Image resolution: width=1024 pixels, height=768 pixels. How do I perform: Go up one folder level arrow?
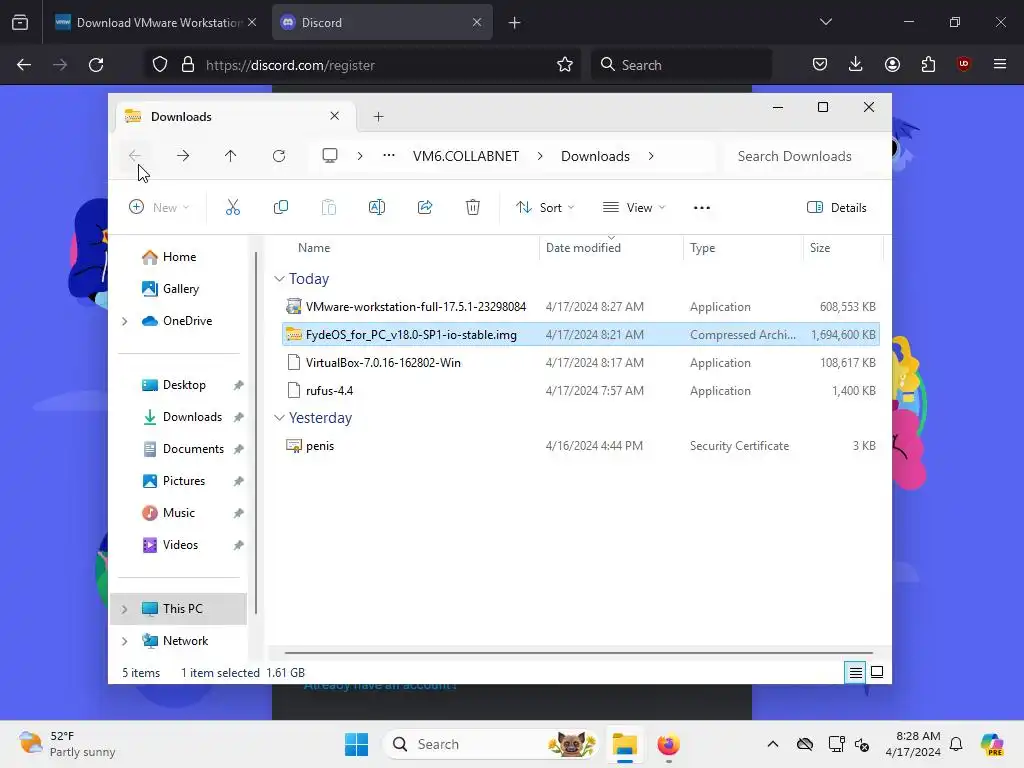point(231,156)
